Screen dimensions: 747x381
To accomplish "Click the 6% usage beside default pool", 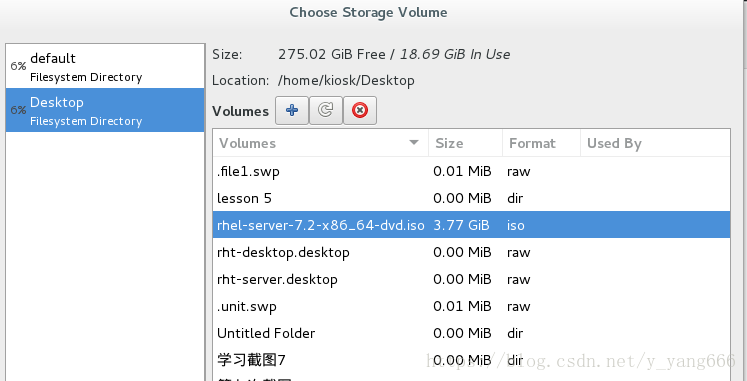I will click(x=18, y=66).
